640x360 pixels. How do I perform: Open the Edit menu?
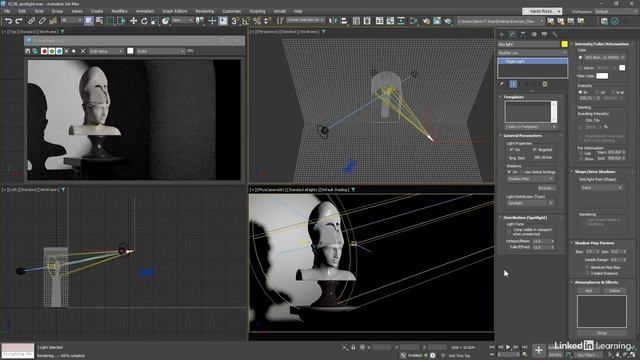(22, 11)
